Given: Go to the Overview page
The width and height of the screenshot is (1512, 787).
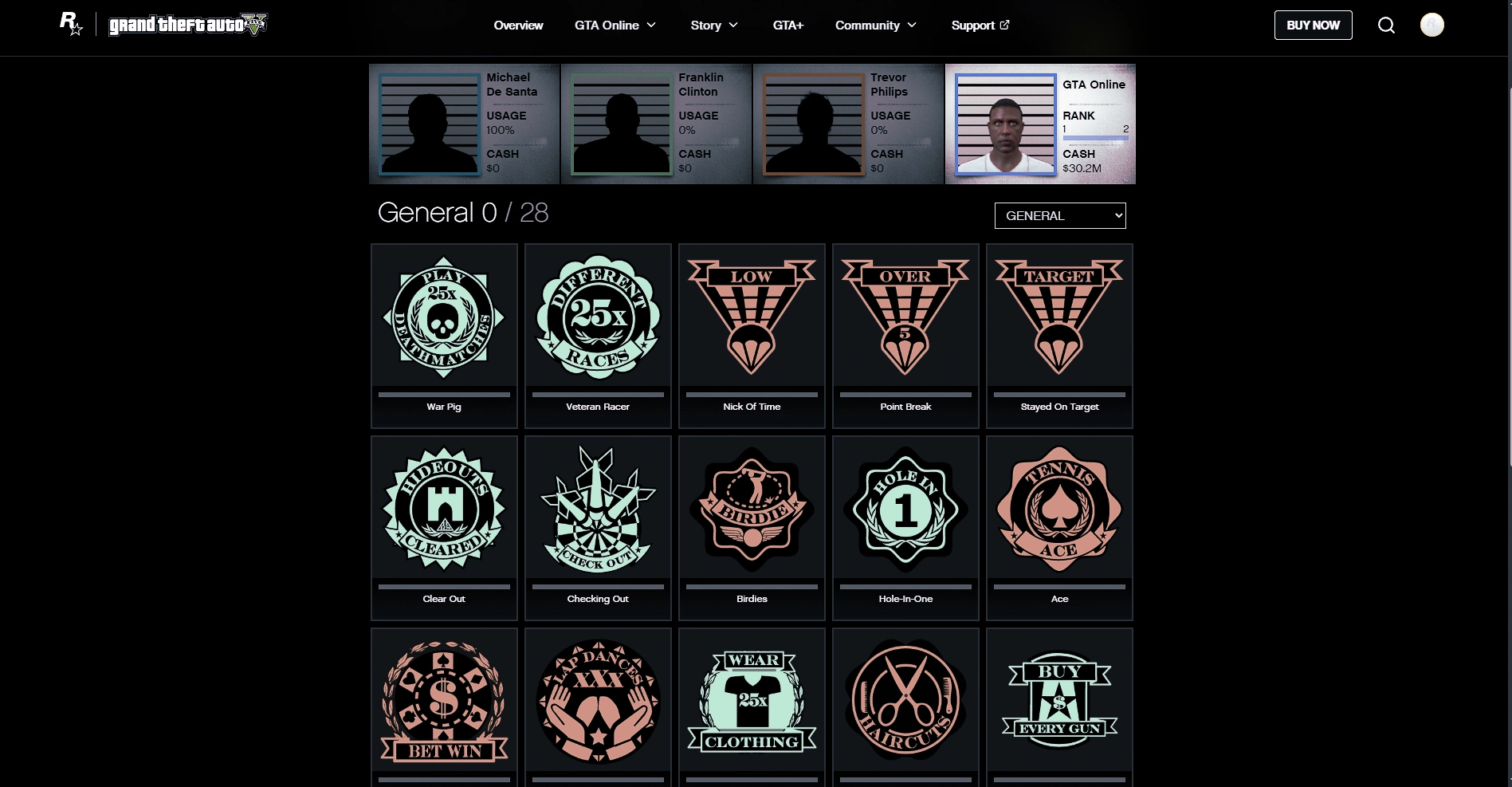Looking at the screenshot, I should coord(518,26).
